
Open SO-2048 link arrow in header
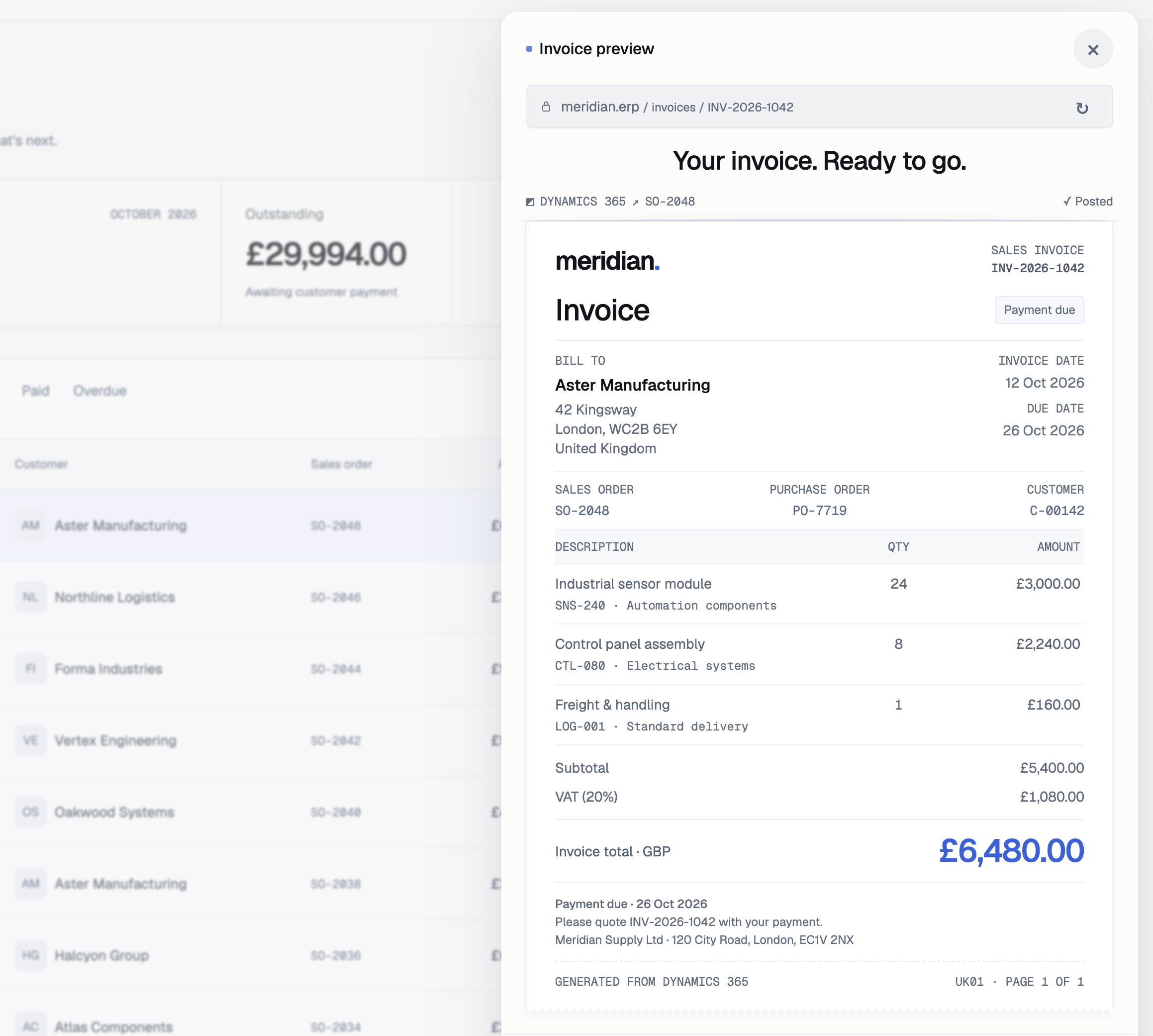635,202
